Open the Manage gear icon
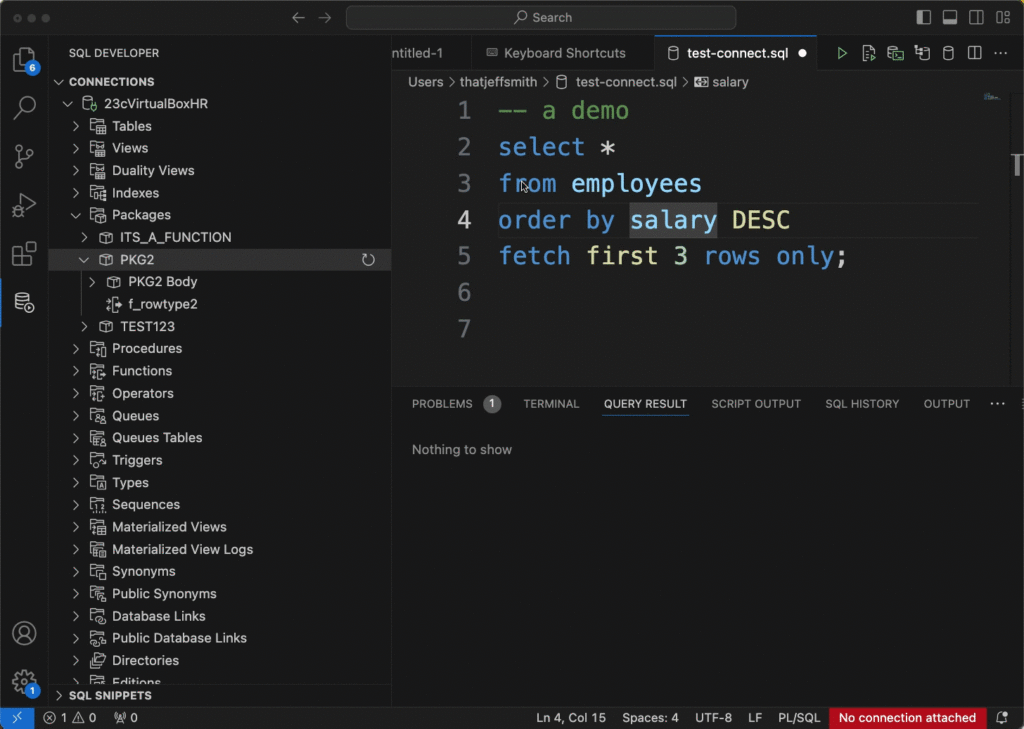Screen dimensions: 1024x729 point(24,682)
